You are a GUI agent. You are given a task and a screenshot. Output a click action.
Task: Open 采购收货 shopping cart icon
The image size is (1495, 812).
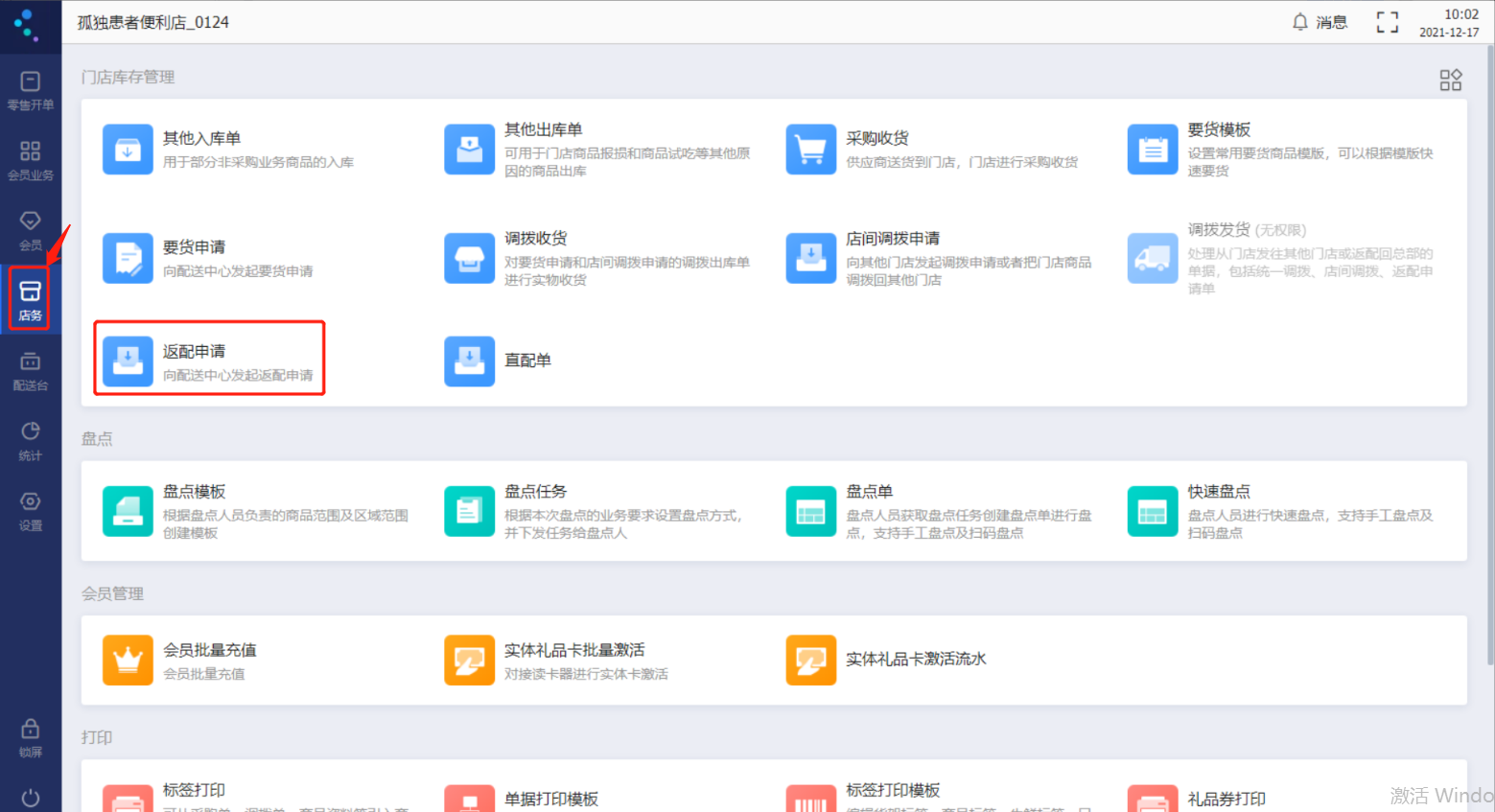tap(811, 150)
